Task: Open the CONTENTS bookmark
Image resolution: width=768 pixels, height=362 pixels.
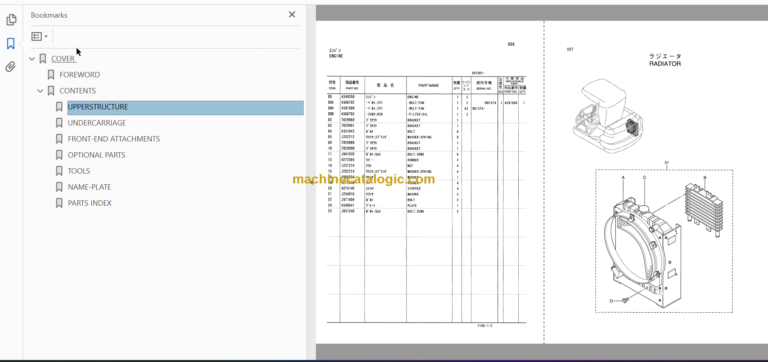Action: click(77, 91)
